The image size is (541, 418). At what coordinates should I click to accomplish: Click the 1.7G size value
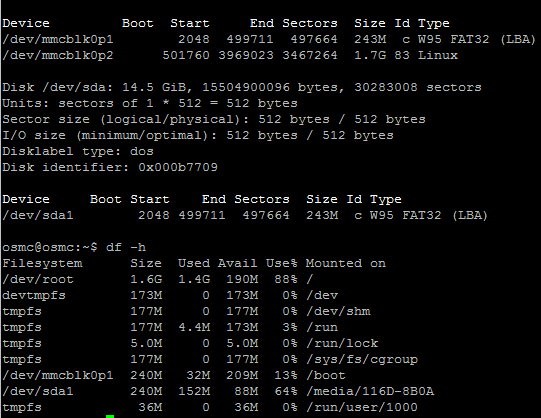[x=370, y=56]
